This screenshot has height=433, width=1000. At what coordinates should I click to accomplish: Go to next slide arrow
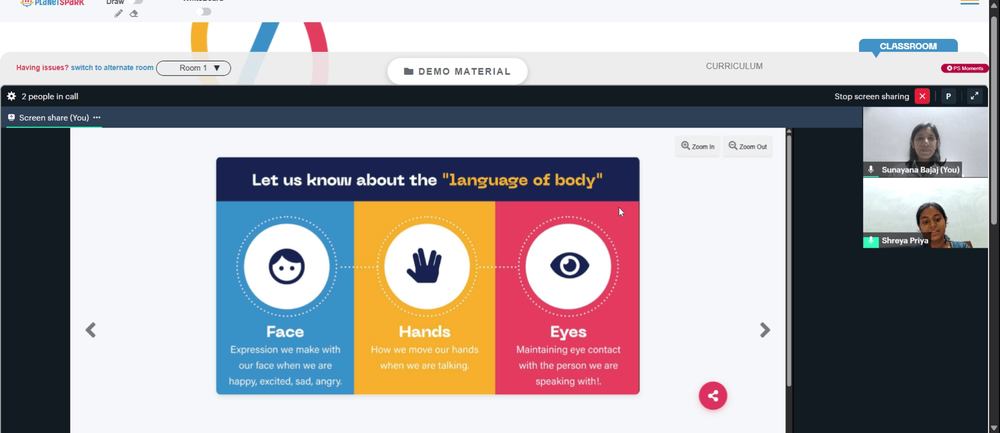pos(765,330)
